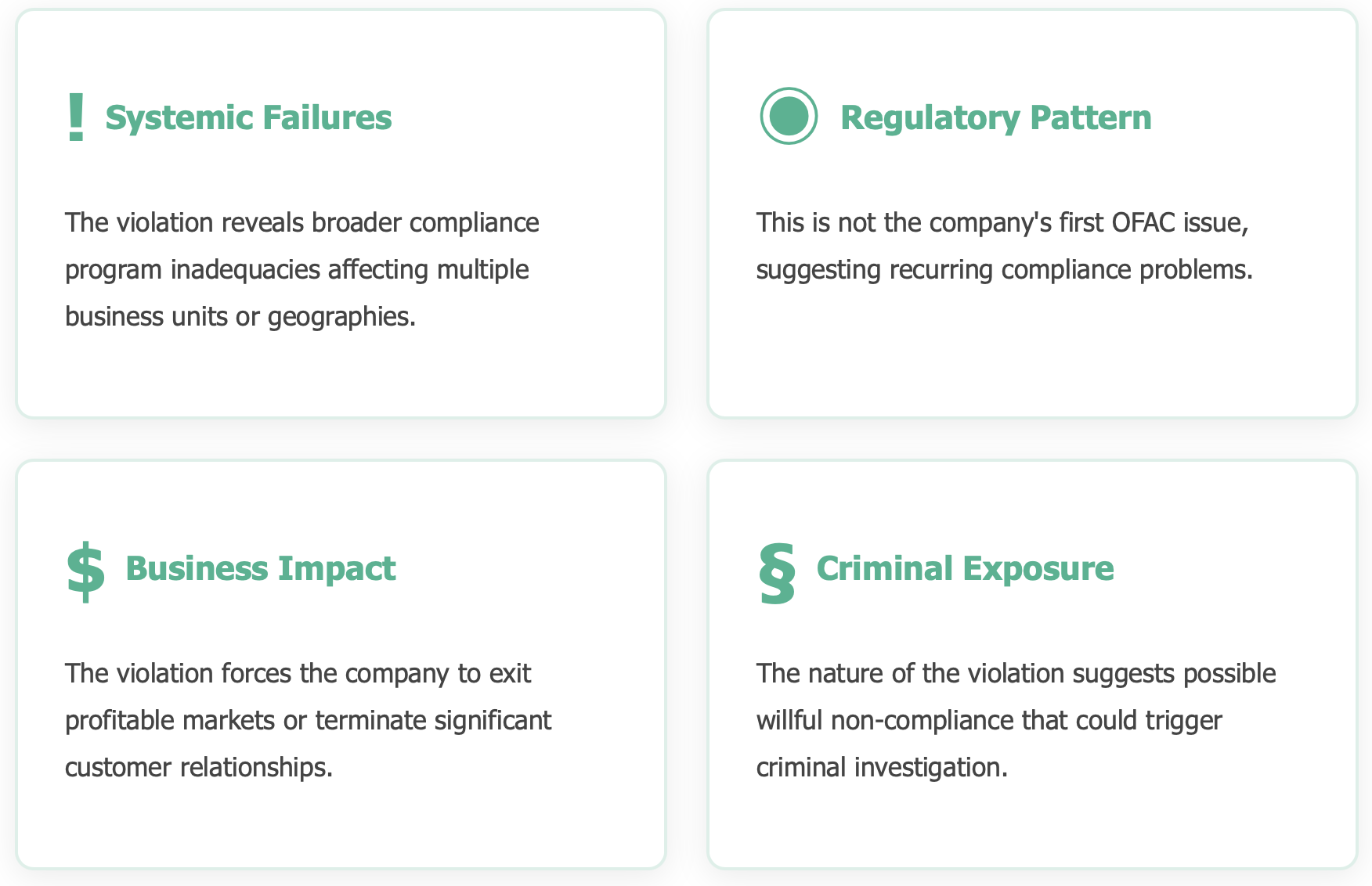Click the Regulatory Pattern circle icon
Viewport: 1372px width, 886px height.
pos(789,116)
